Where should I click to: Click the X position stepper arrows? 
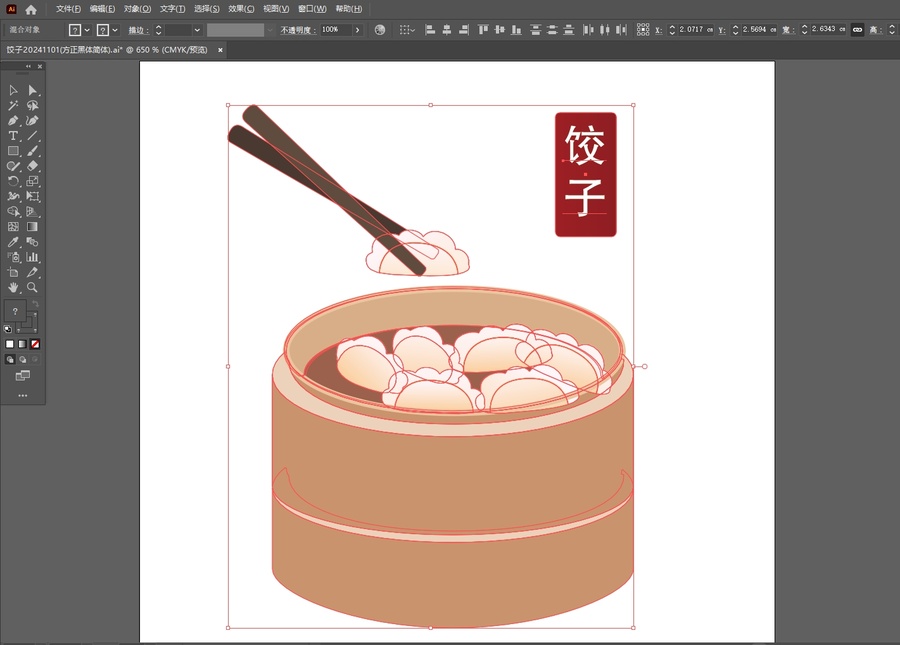672,30
